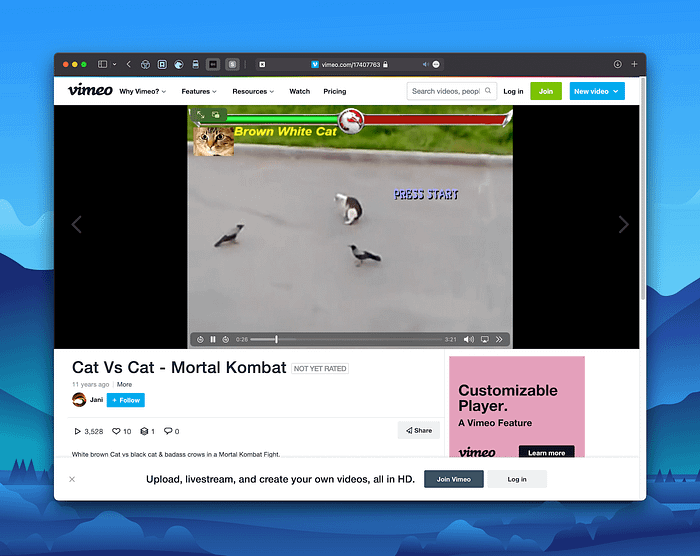Viewport: 700px width, 556px height.
Task: Open Jani's profile avatar
Action: 79,400
